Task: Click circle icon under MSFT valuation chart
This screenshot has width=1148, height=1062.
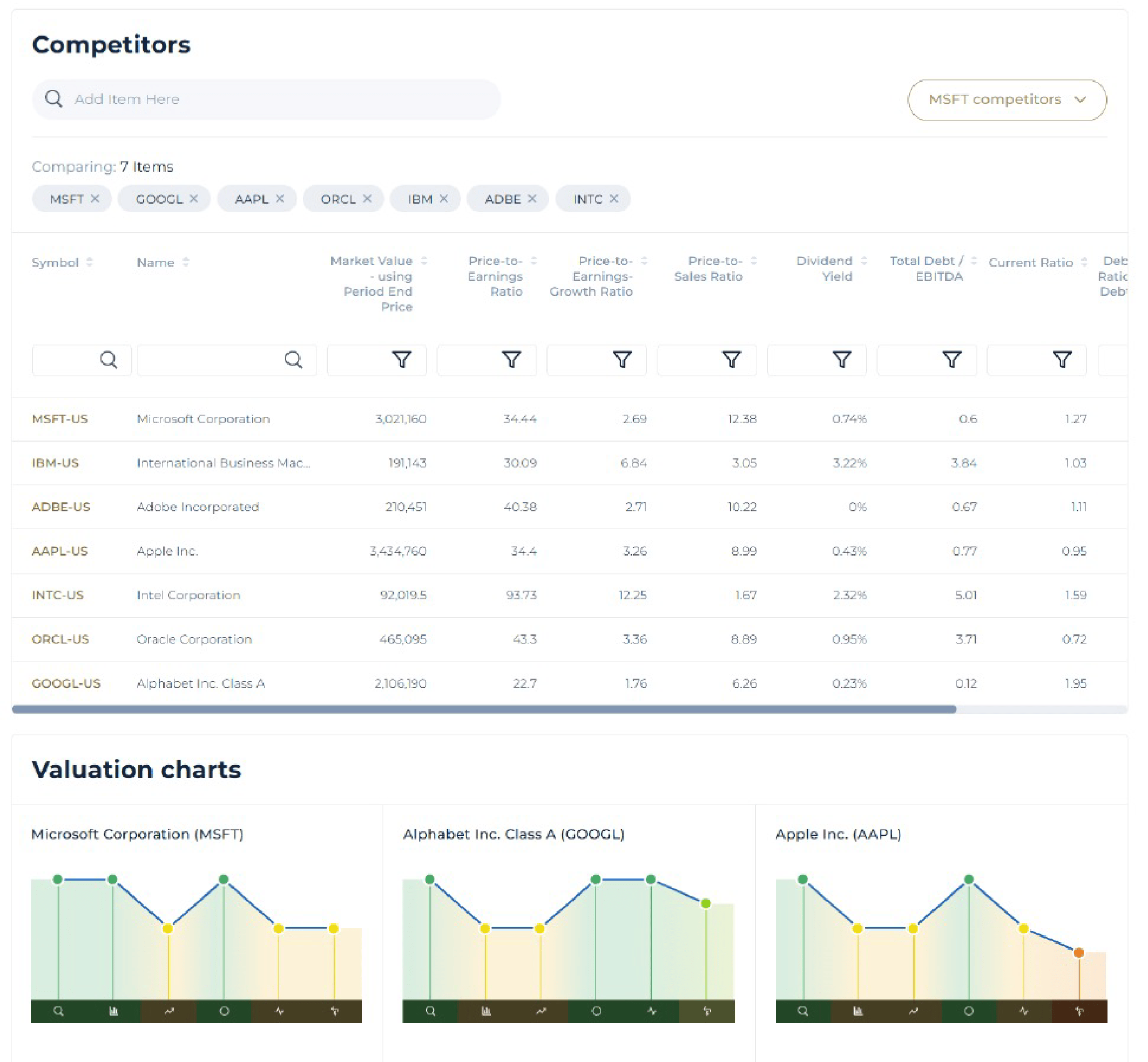Action: coord(224,1011)
